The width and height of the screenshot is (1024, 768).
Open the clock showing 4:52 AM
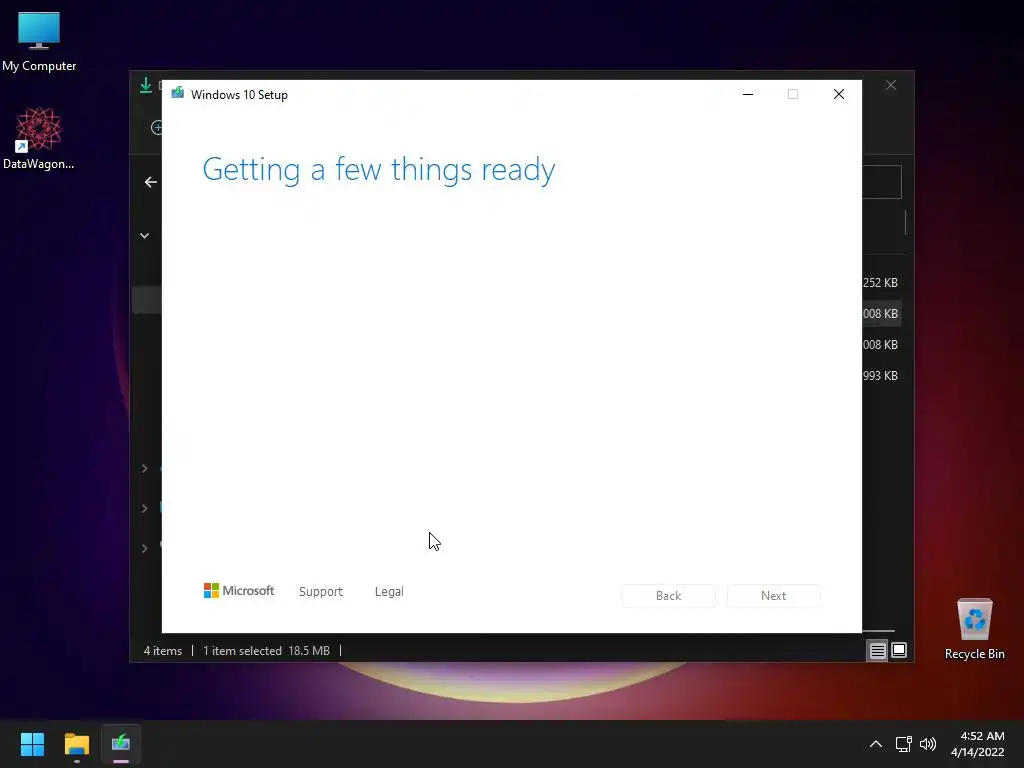click(x=978, y=744)
